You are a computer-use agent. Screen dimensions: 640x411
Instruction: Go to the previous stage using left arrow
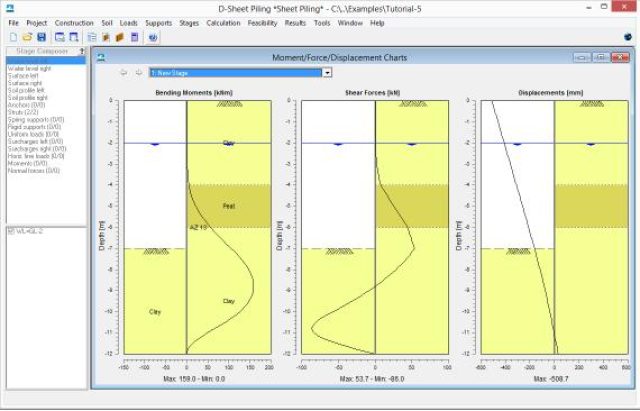[124, 72]
